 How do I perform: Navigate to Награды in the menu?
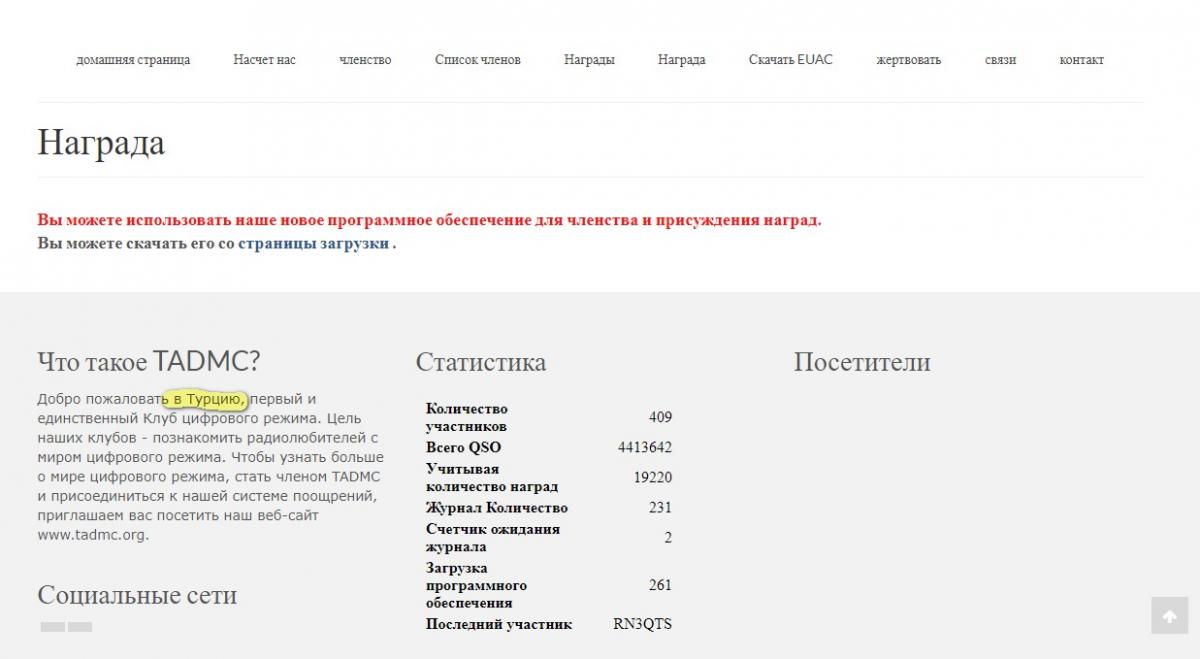point(589,60)
